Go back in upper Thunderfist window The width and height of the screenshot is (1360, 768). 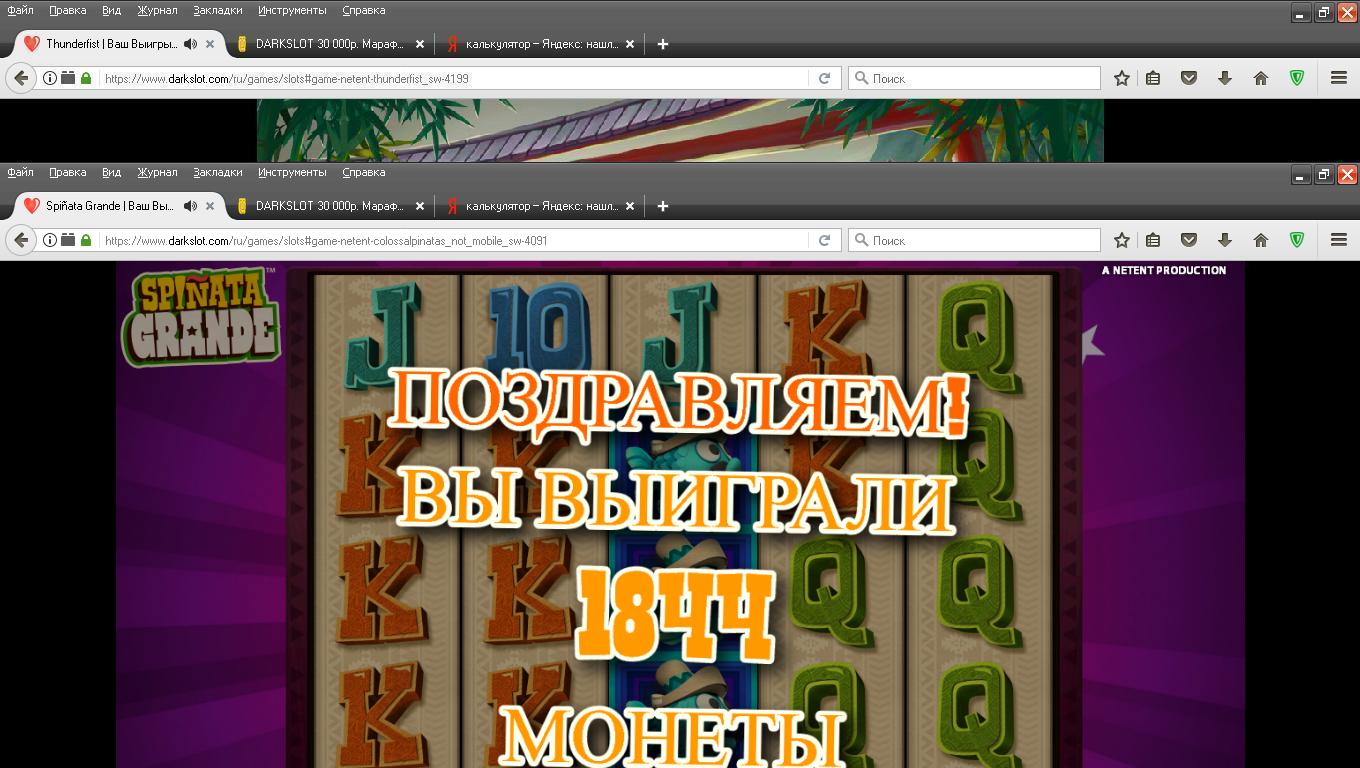pyautogui.click(x=21, y=78)
